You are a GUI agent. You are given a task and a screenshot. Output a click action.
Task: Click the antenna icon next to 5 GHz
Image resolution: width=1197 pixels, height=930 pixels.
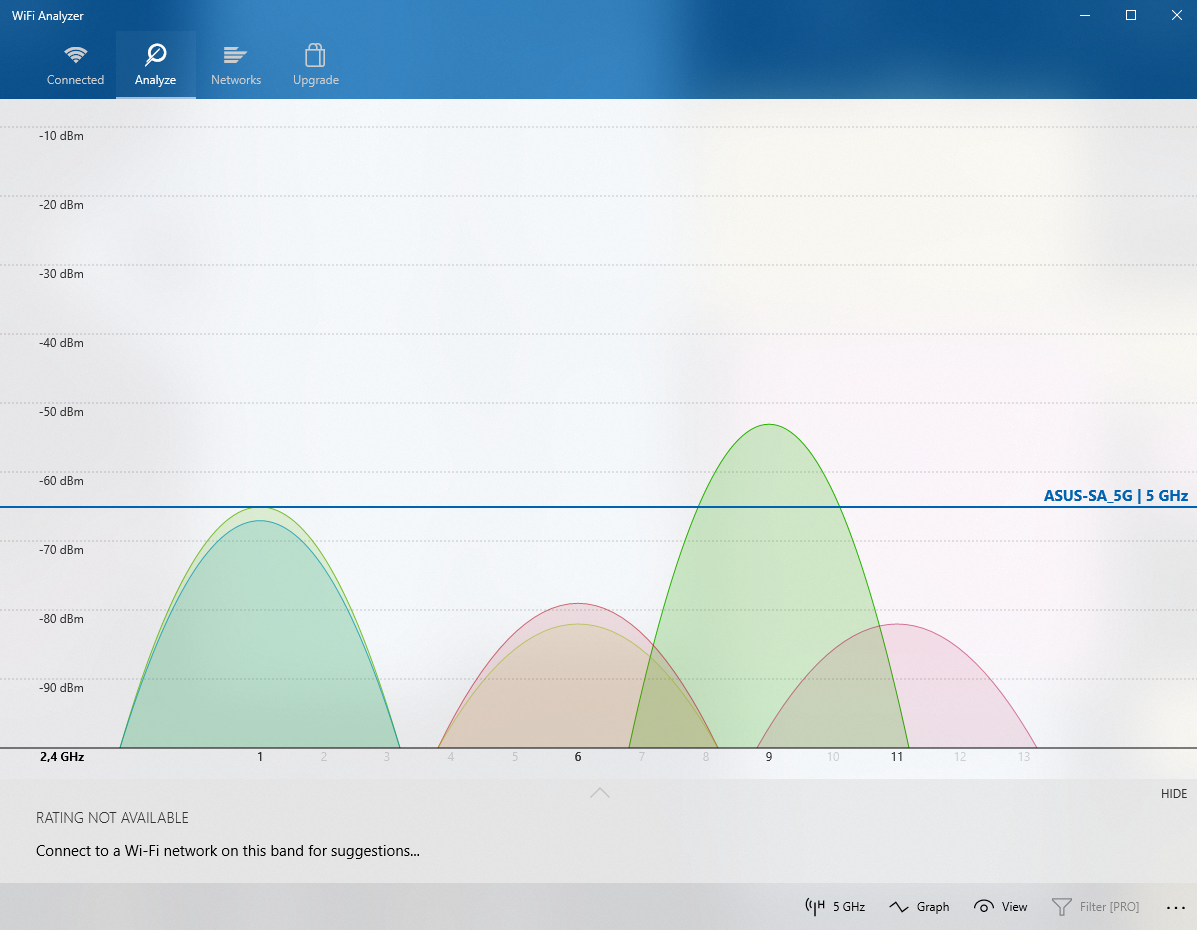tap(815, 906)
